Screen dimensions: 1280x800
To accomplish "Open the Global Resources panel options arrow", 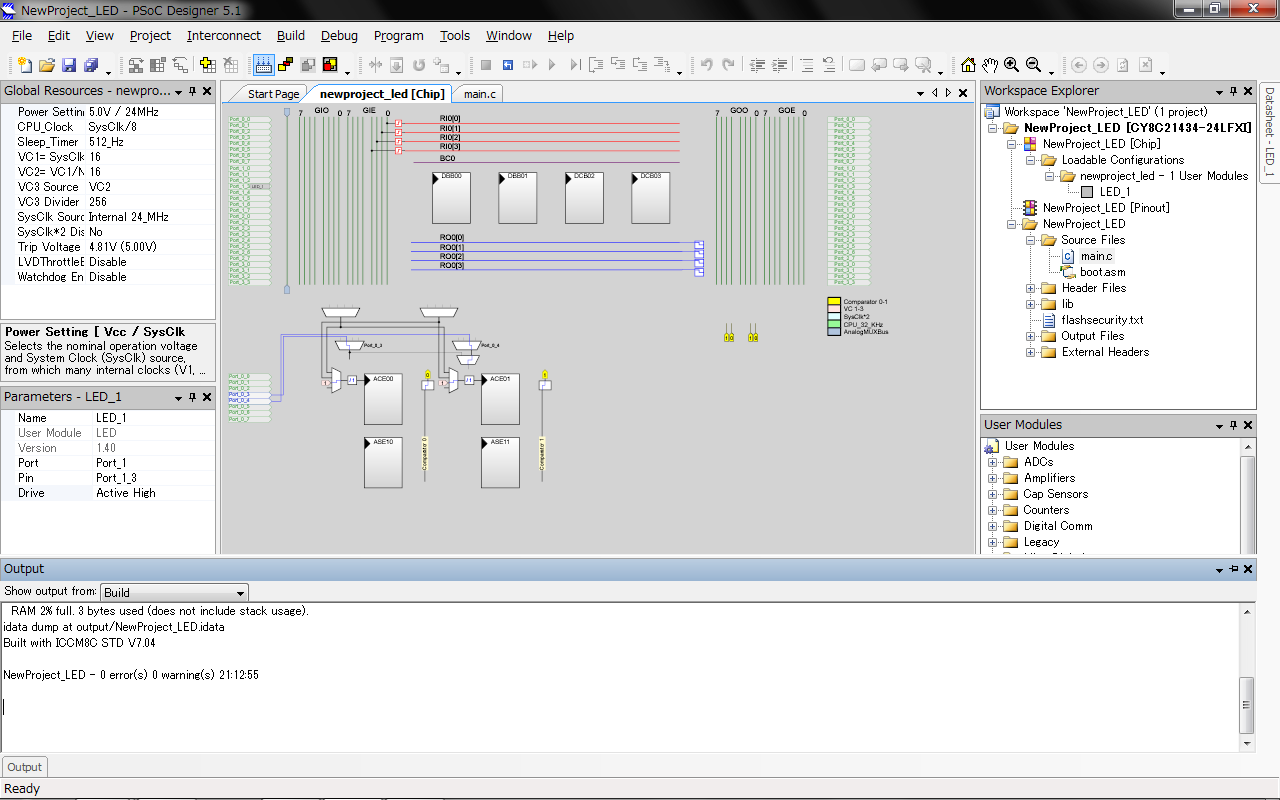I will (178, 91).
